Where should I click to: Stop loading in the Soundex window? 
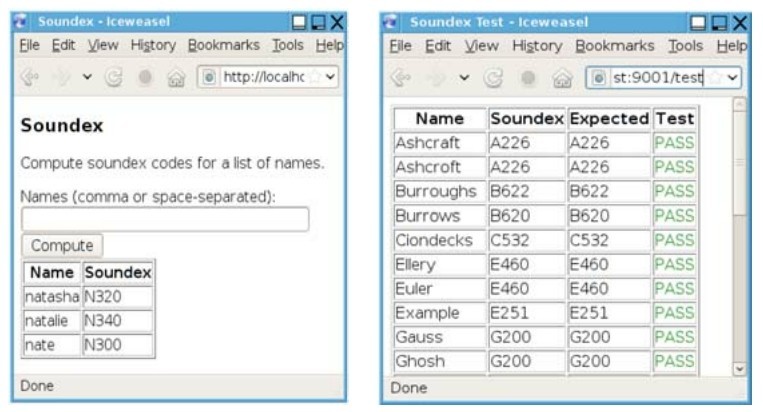pyautogui.click(x=145, y=77)
